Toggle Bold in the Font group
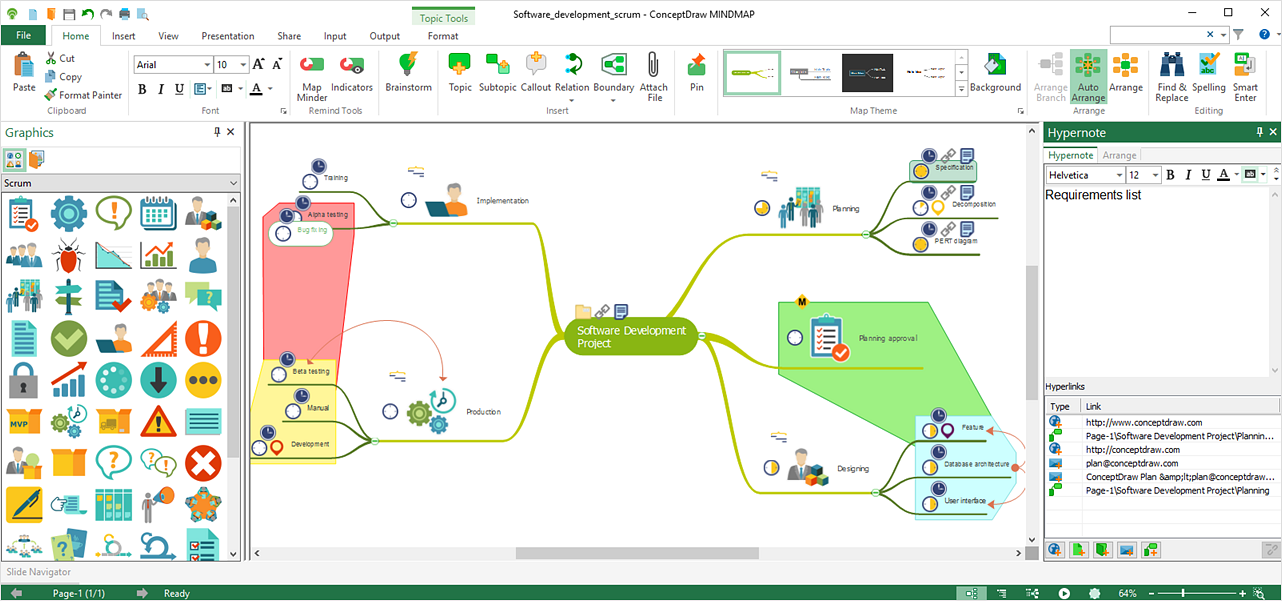 (142, 89)
